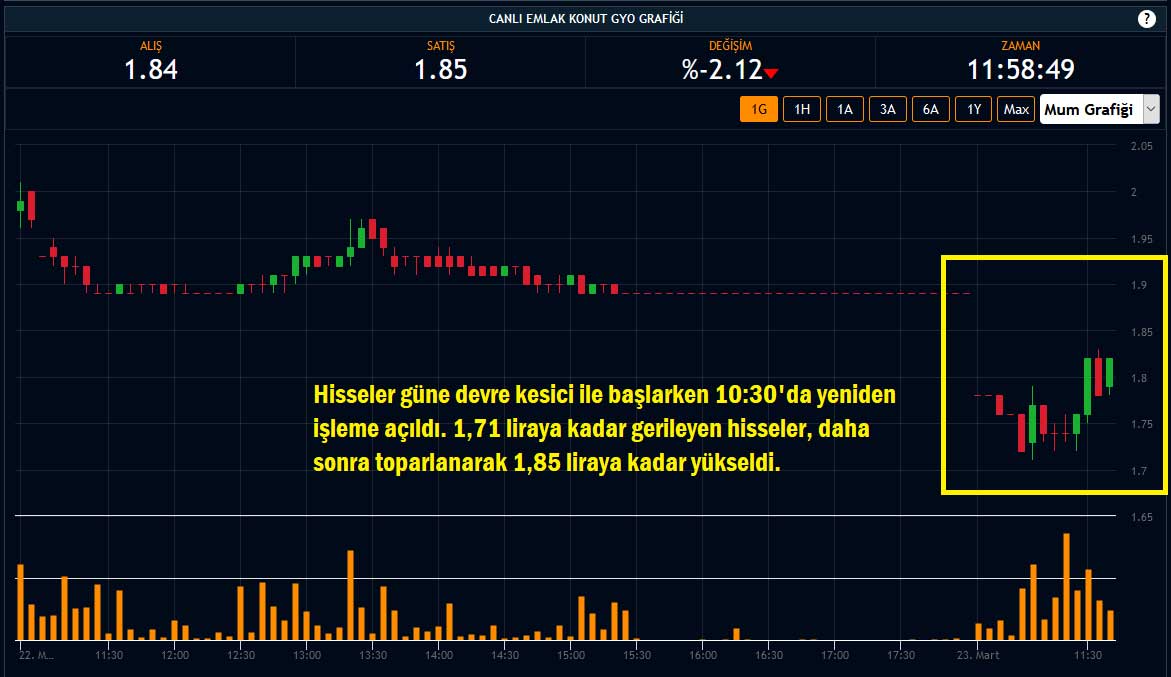Viewport: 1171px width, 677px height.
Task: Click the DEĞİŞİM column label
Action: point(730,46)
